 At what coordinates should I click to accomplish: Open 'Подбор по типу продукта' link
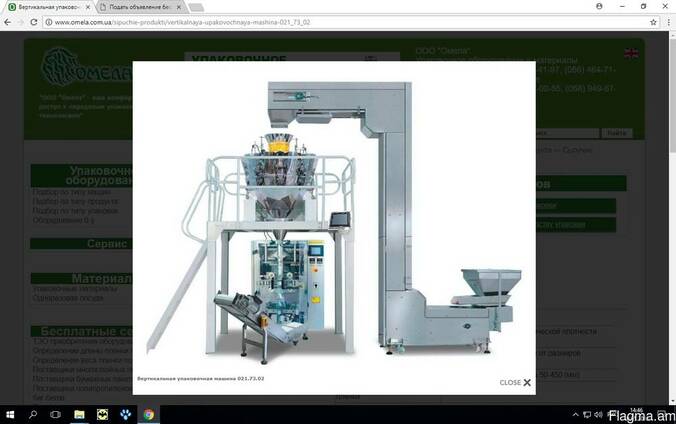pyautogui.click(x=76, y=201)
